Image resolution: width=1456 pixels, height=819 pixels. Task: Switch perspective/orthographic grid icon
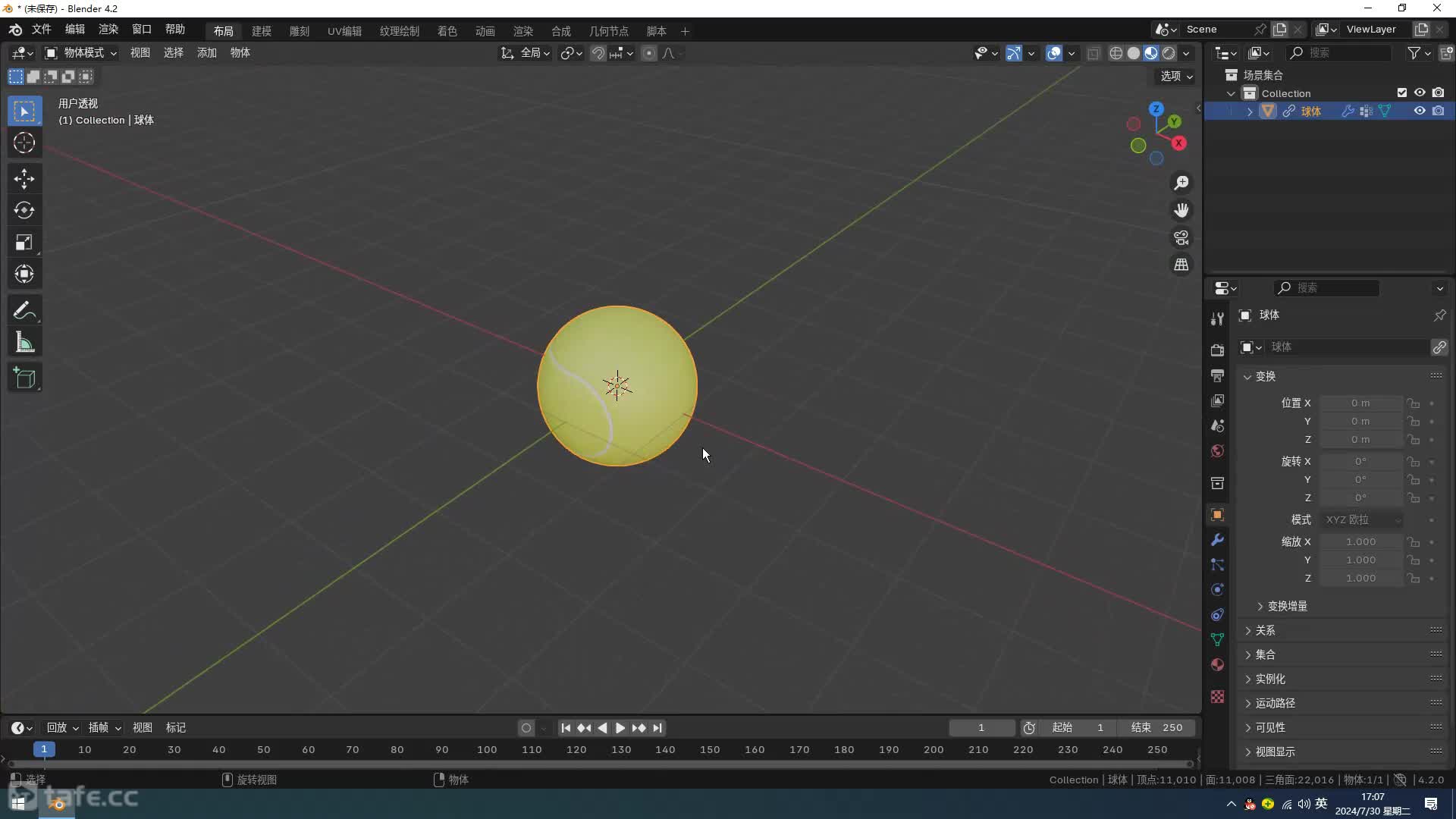(x=1181, y=265)
